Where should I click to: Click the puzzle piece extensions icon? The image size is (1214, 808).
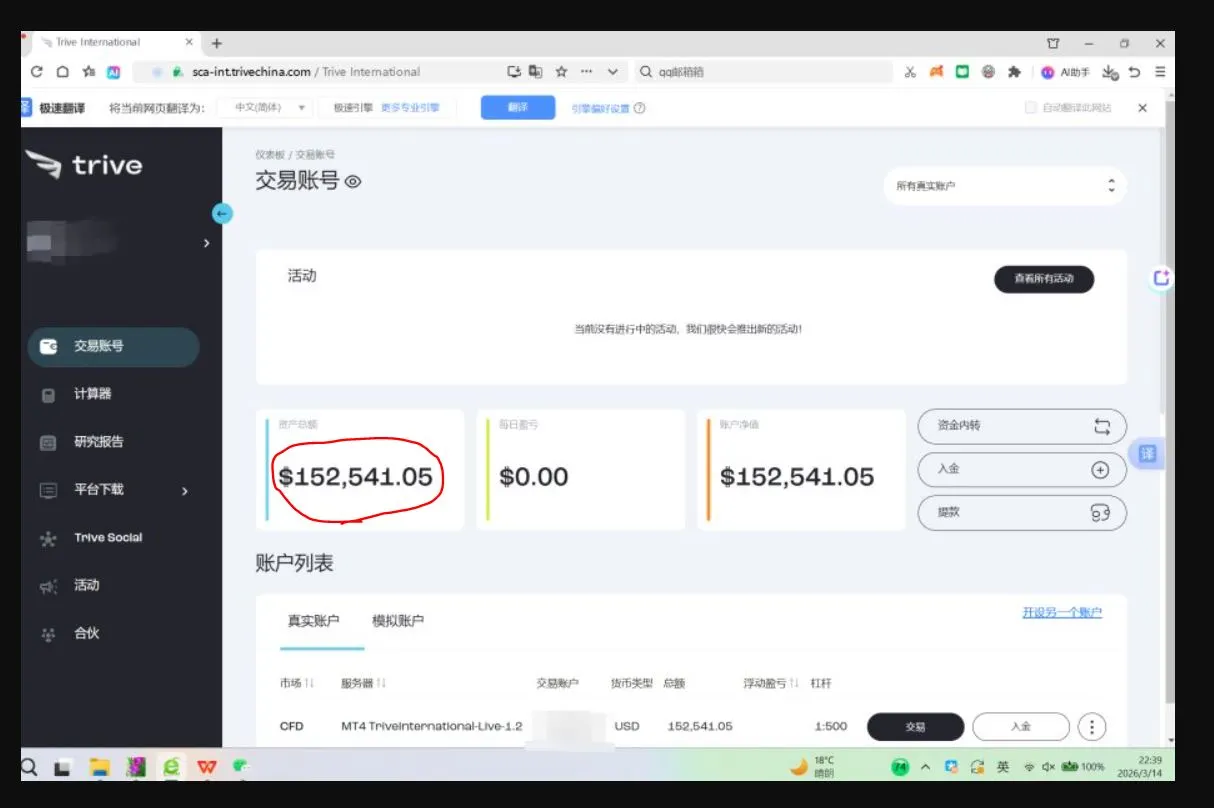pyautogui.click(x=1014, y=72)
